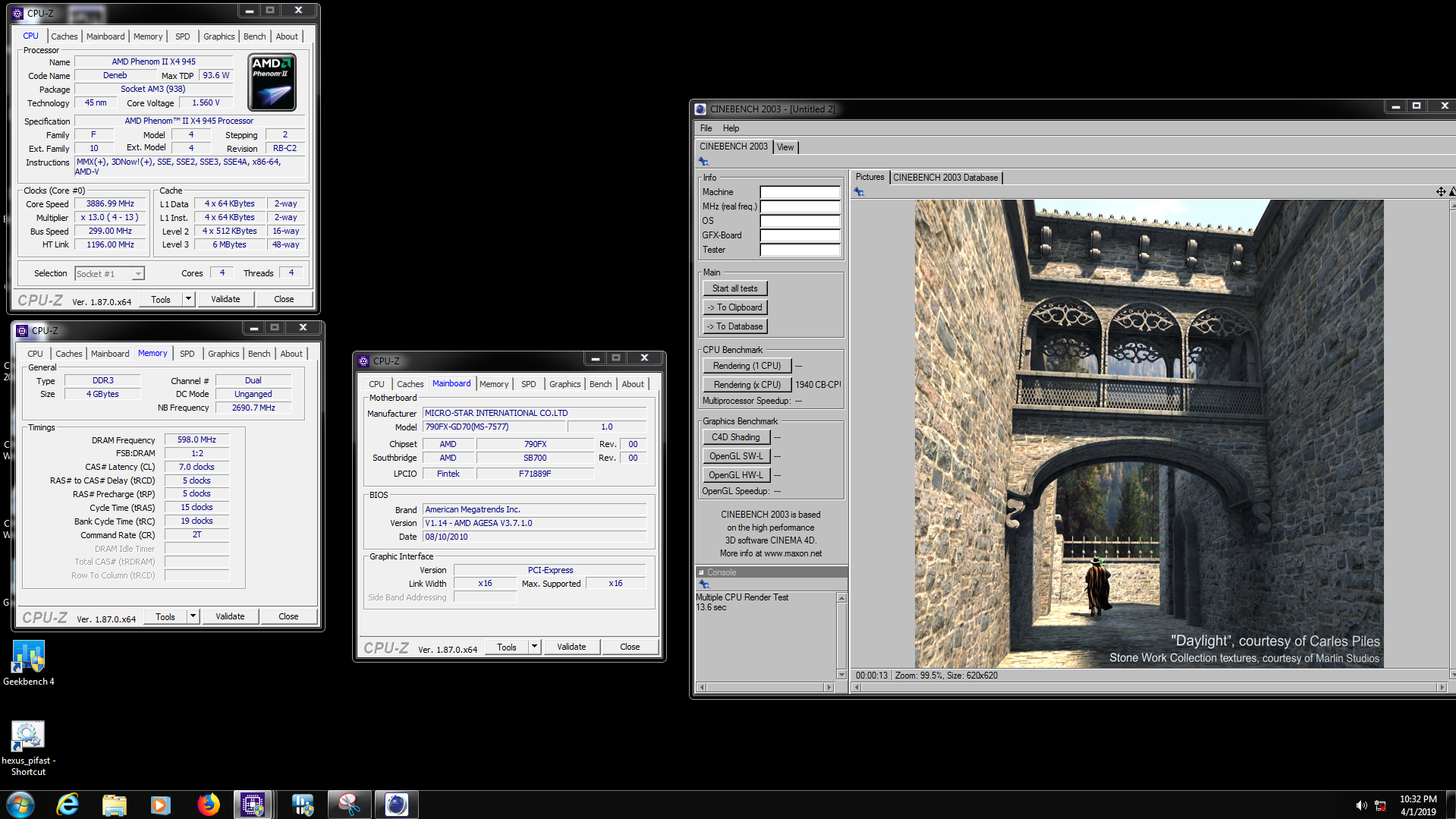
Task: Open CINEBENCH File menu
Action: (706, 128)
